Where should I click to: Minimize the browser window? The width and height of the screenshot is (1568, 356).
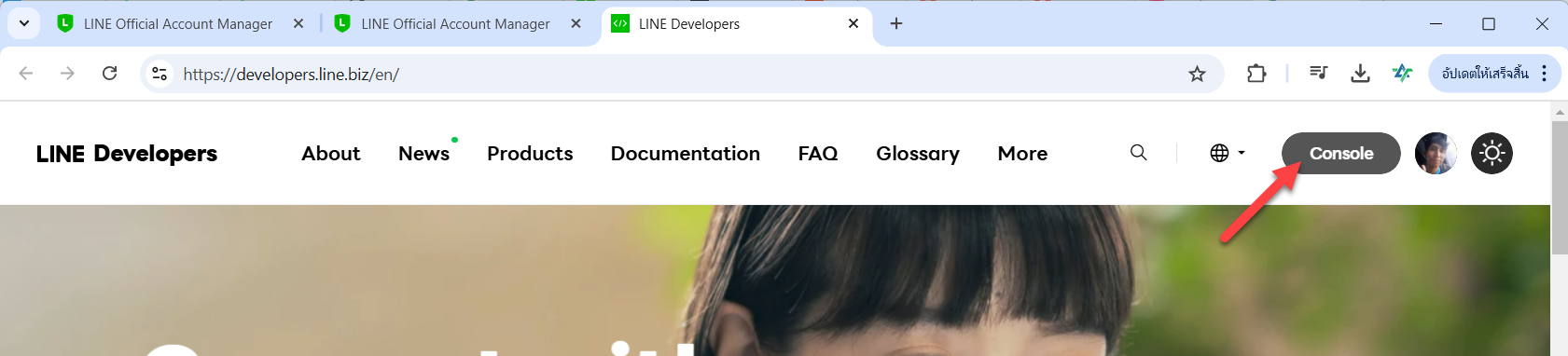1436,23
